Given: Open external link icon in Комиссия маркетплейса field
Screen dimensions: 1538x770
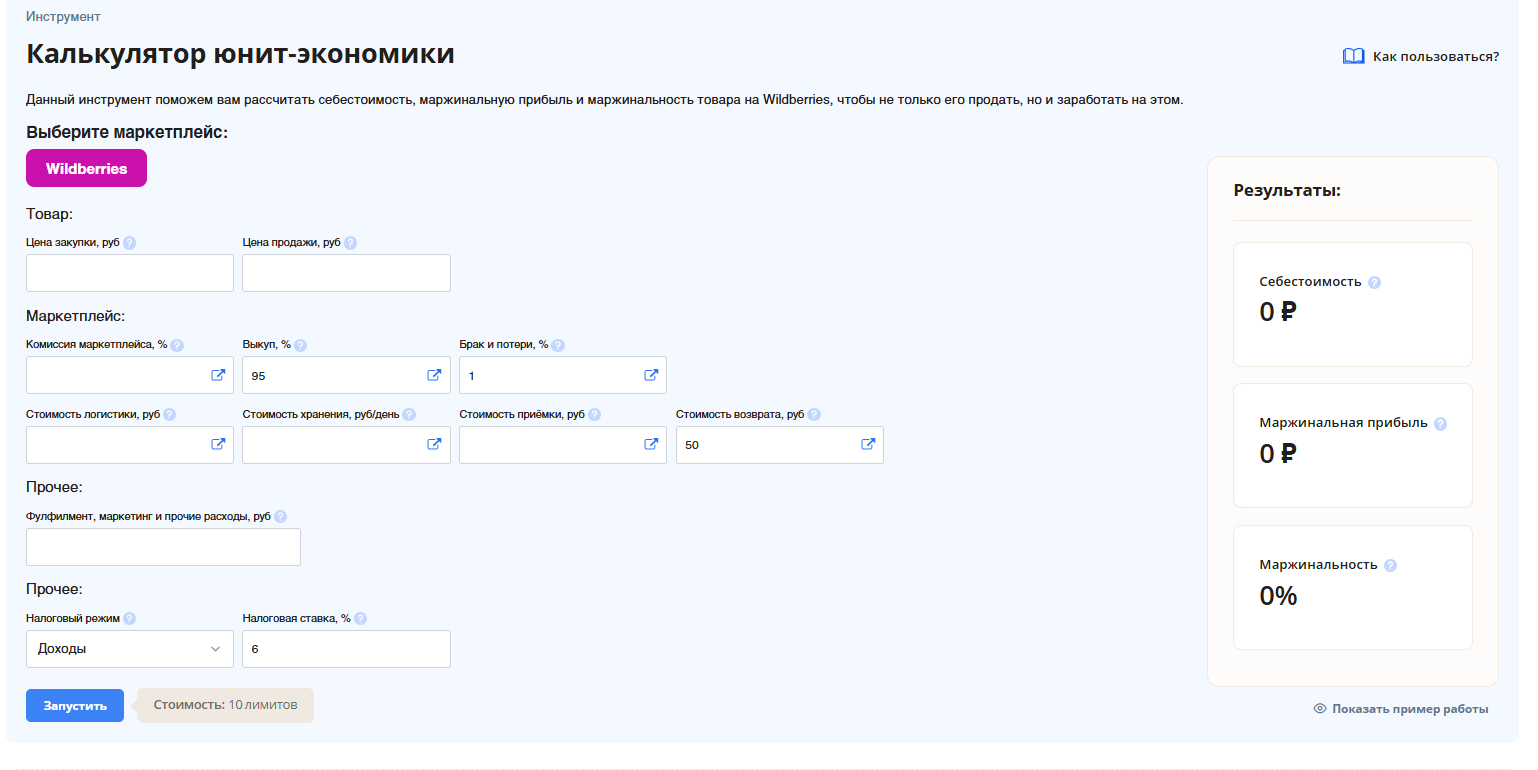Looking at the screenshot, I should click(218, 375).
